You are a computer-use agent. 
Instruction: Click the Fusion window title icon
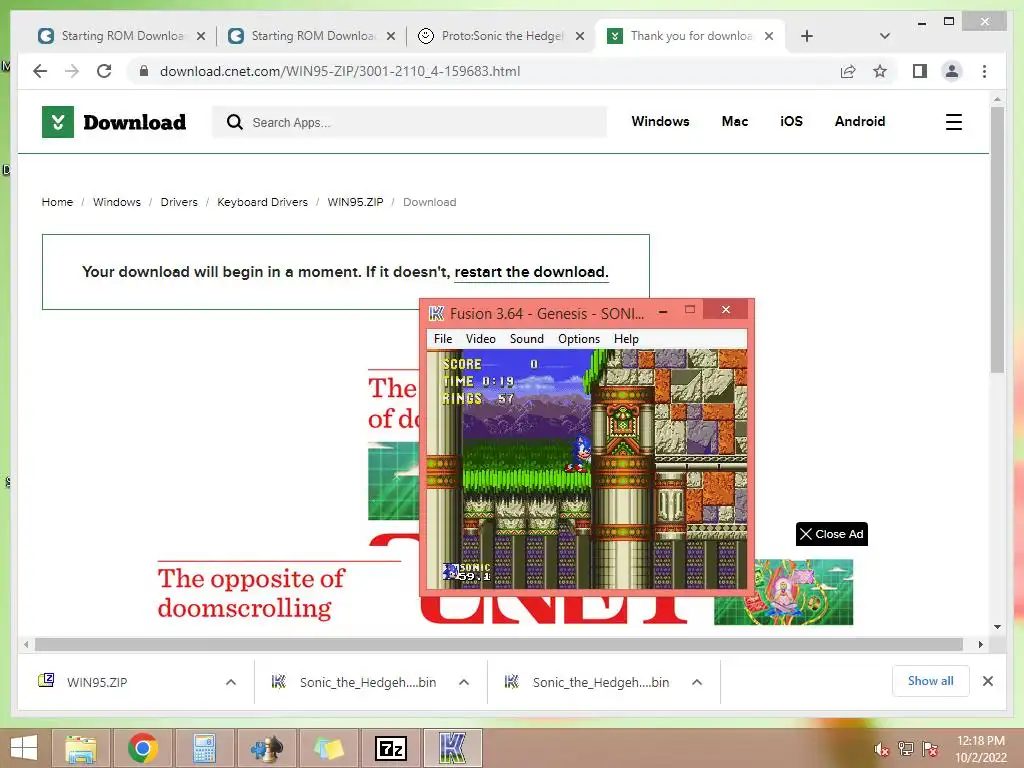[x=436, y=313]
